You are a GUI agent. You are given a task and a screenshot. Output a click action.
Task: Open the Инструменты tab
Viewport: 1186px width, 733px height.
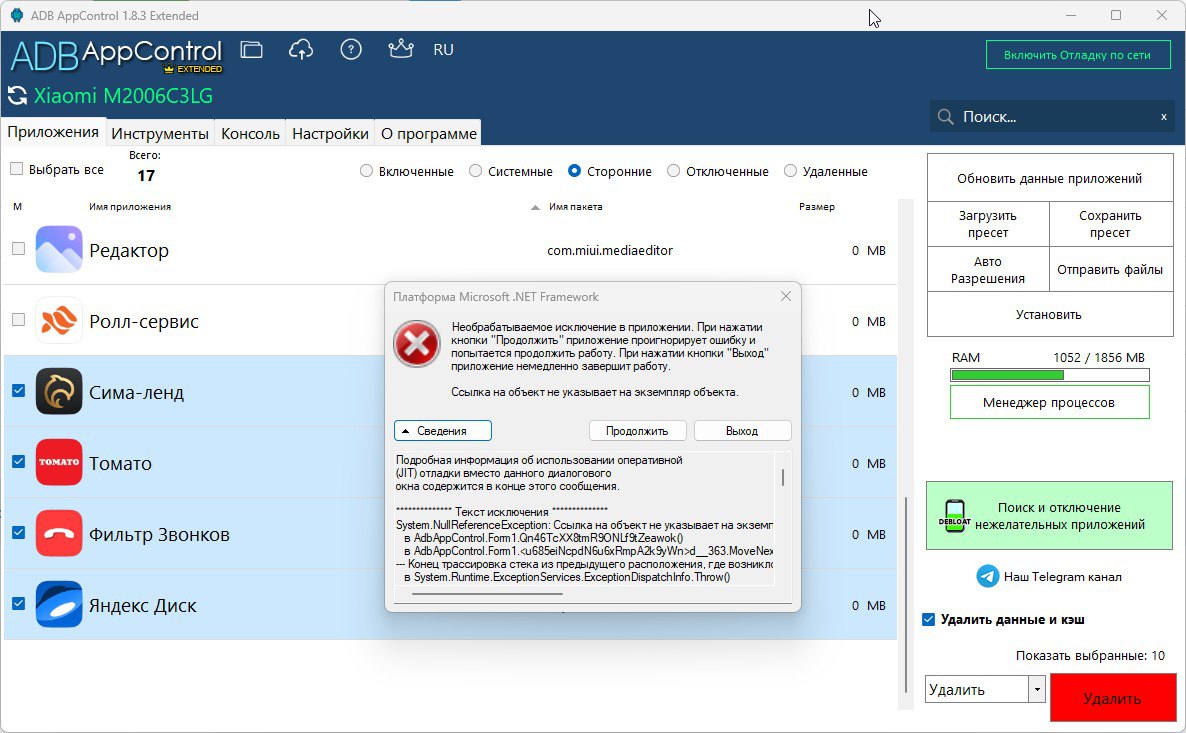(160, 133)
